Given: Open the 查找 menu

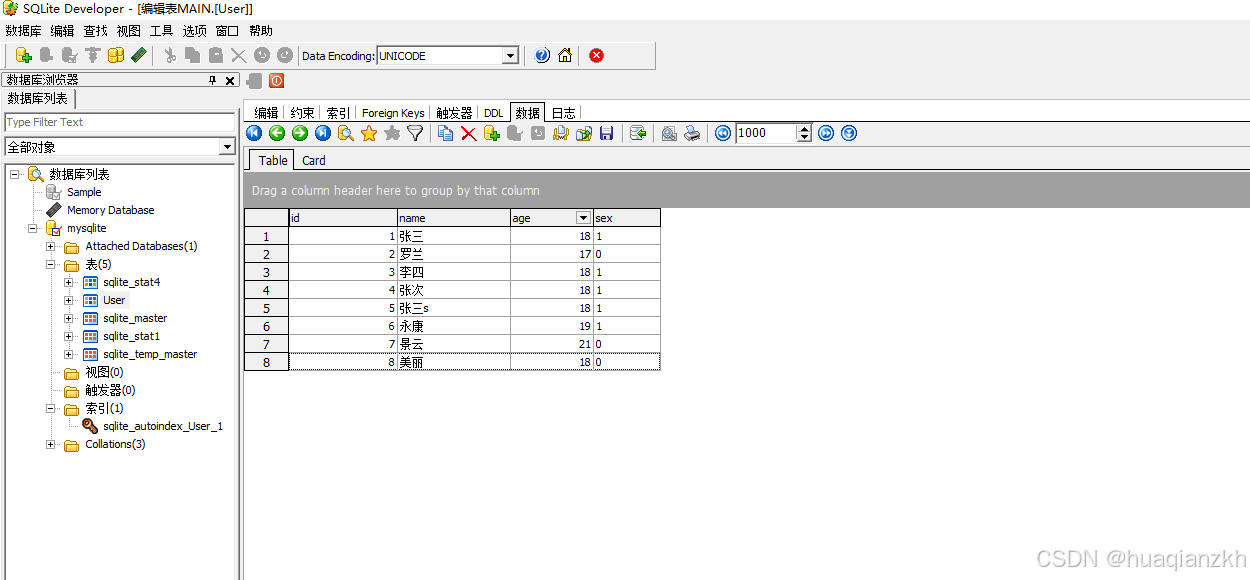Looking at the screenshot, I should 95,31.
